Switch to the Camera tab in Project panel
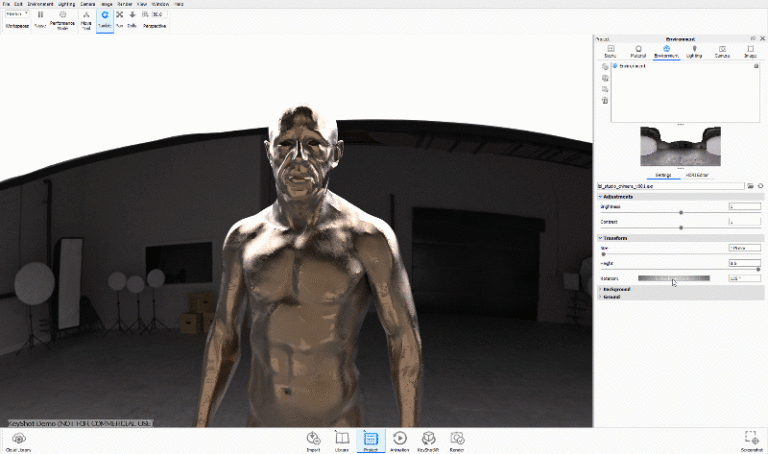The width and height of the screenshot is (768, 454). coord(722,51)
